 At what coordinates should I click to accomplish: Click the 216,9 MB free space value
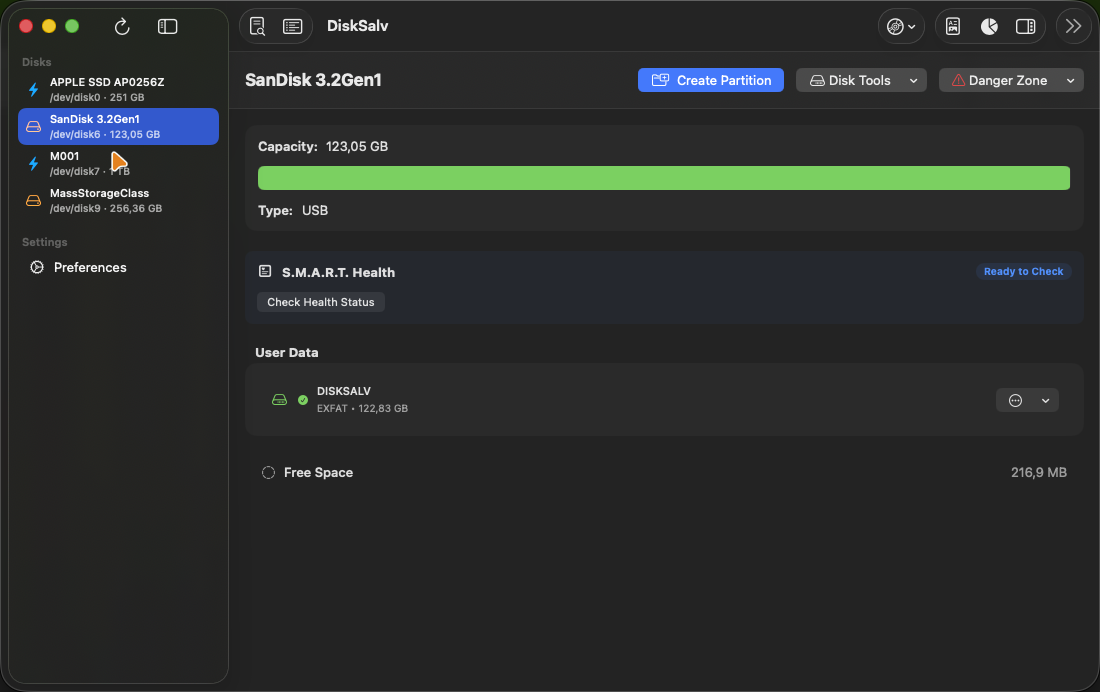[1038, 472]
